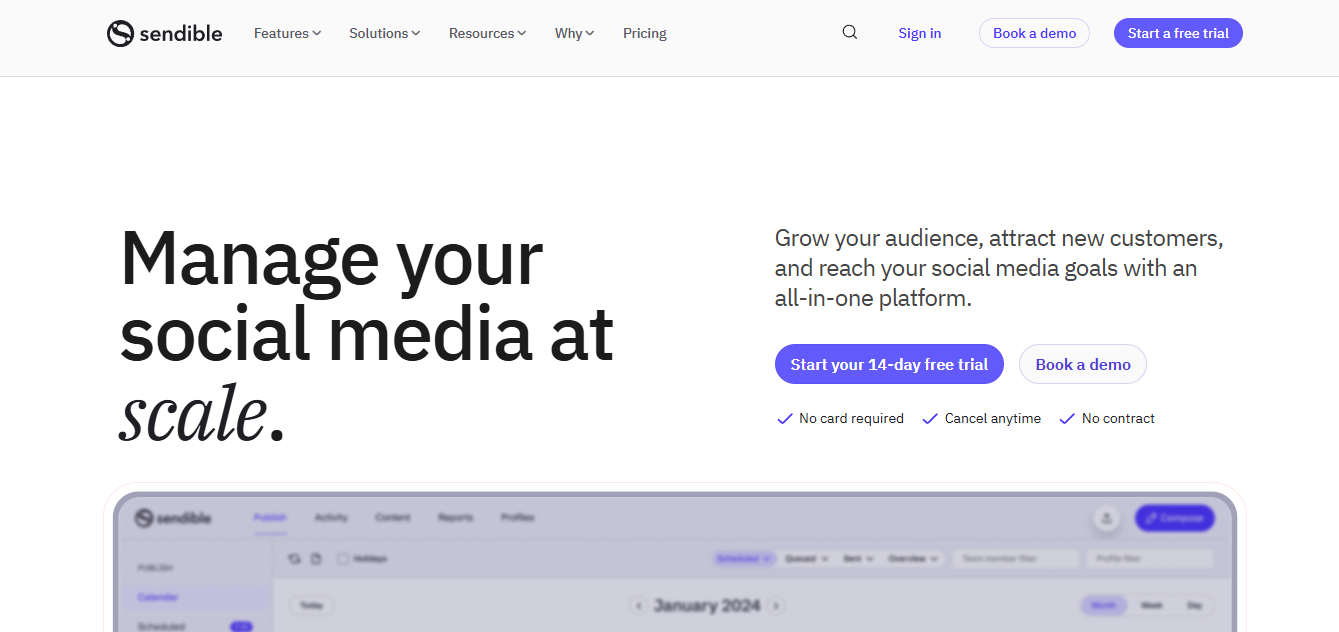Click the upload icon in the dashboard preview
Image resolution: width=1339 pixels, height=632 pixels.
[1106, 518]
